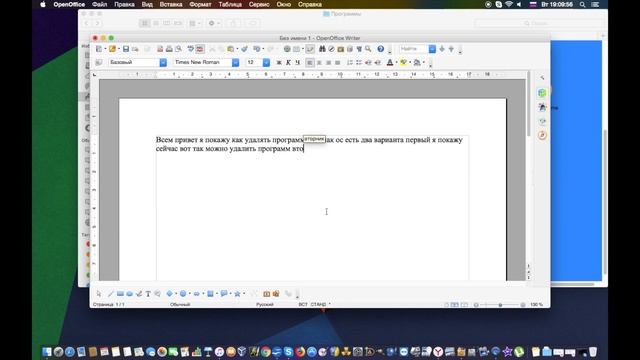Screen dimensions: 640x360
Task: Toggle Align Left paragraph button
Action: tap(310, 62)
